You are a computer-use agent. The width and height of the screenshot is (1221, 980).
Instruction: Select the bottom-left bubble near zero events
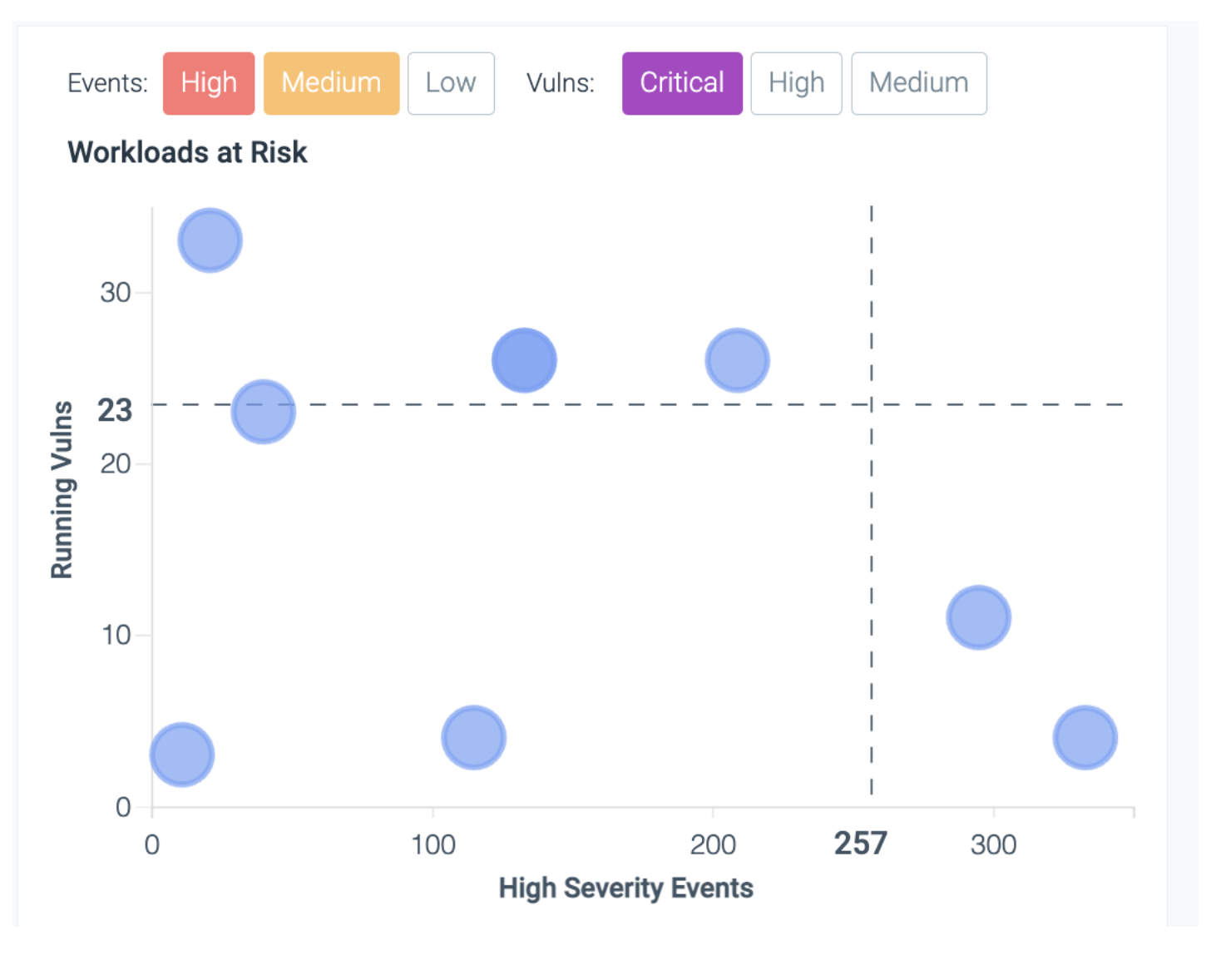(181, 753)
